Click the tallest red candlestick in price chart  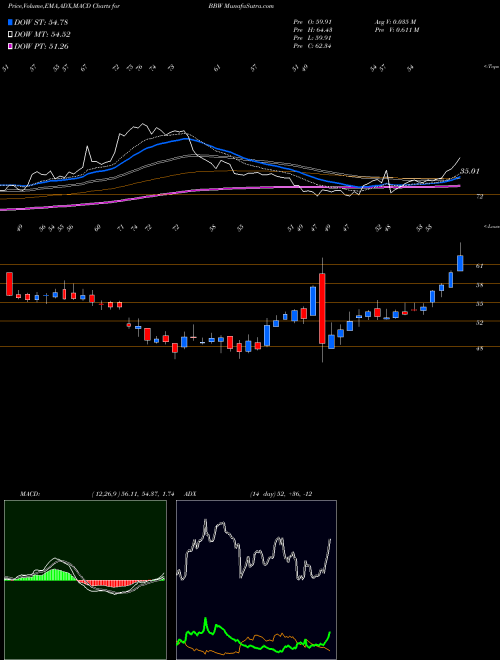[x=322, y=308]
